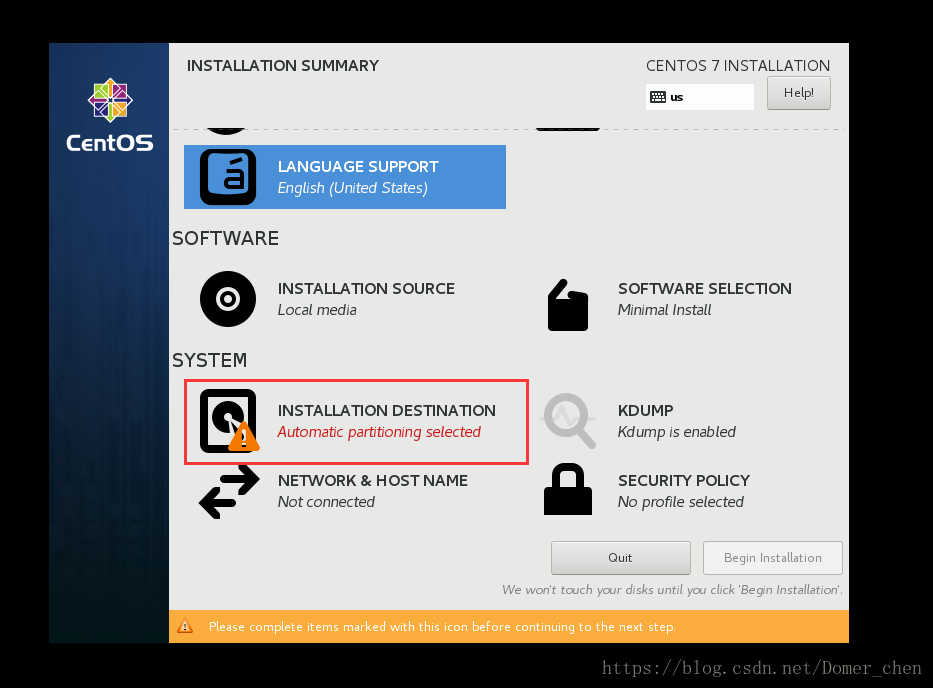Click the Quit button

point(621,558)
